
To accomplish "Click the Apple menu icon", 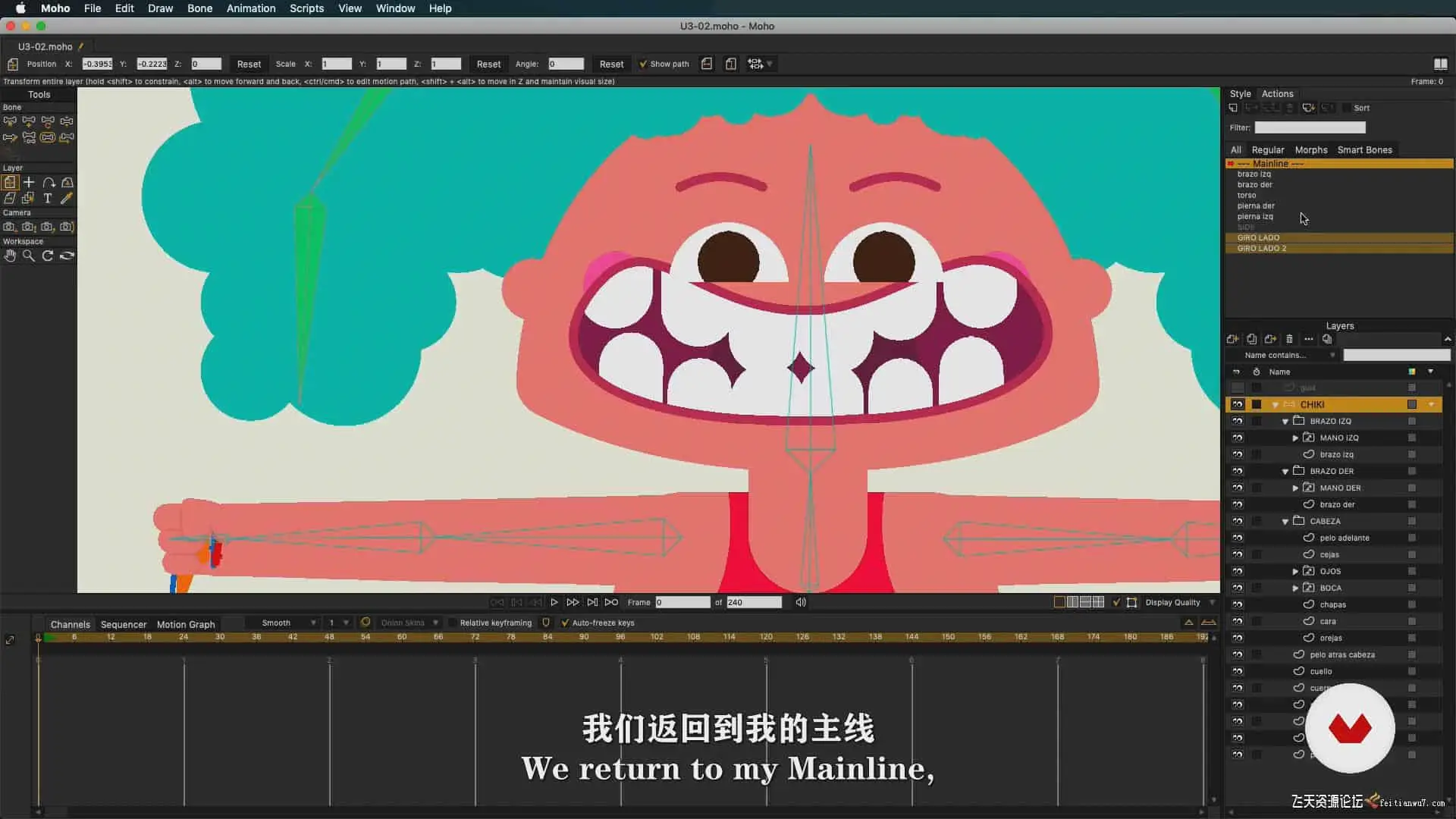I will pos(20,8).
